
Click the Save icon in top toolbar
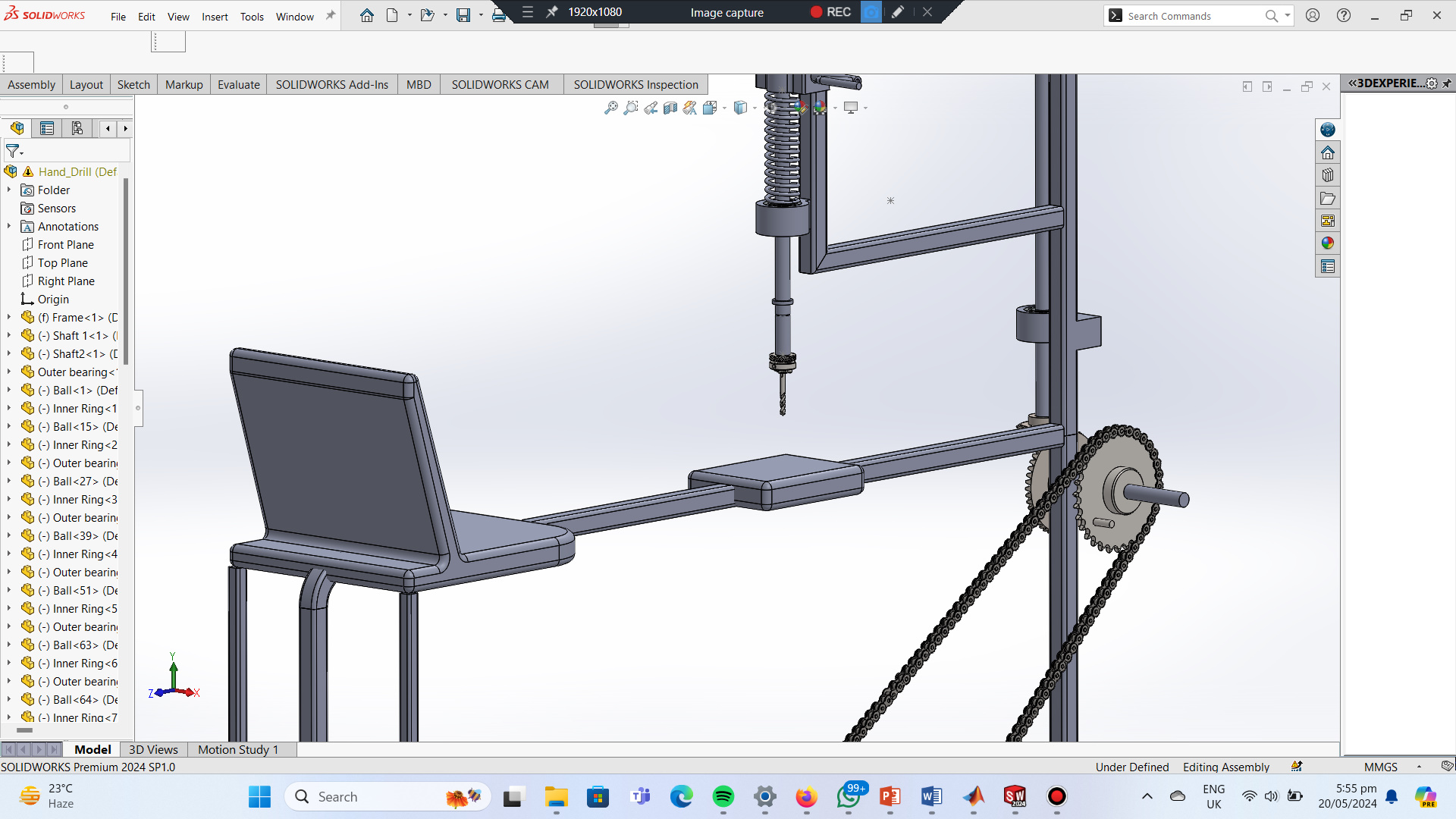point(463,15)
